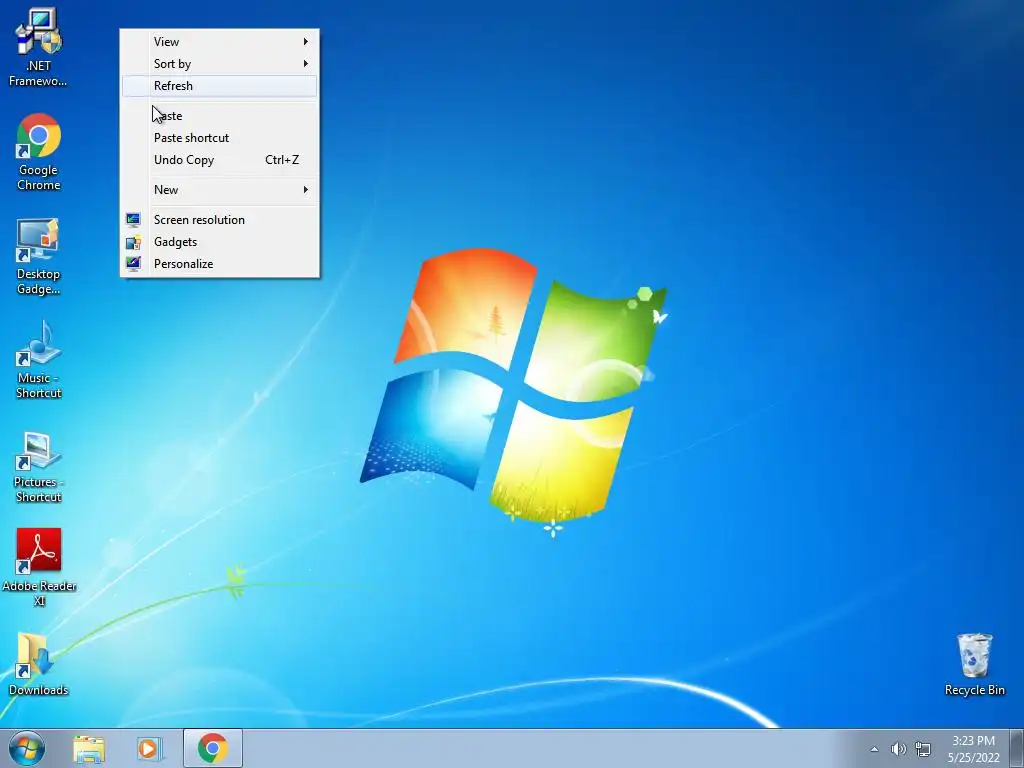This screenshot has width=1024, height=768.
Task: Click the taskbar clock and date
Action: (974, 749)
